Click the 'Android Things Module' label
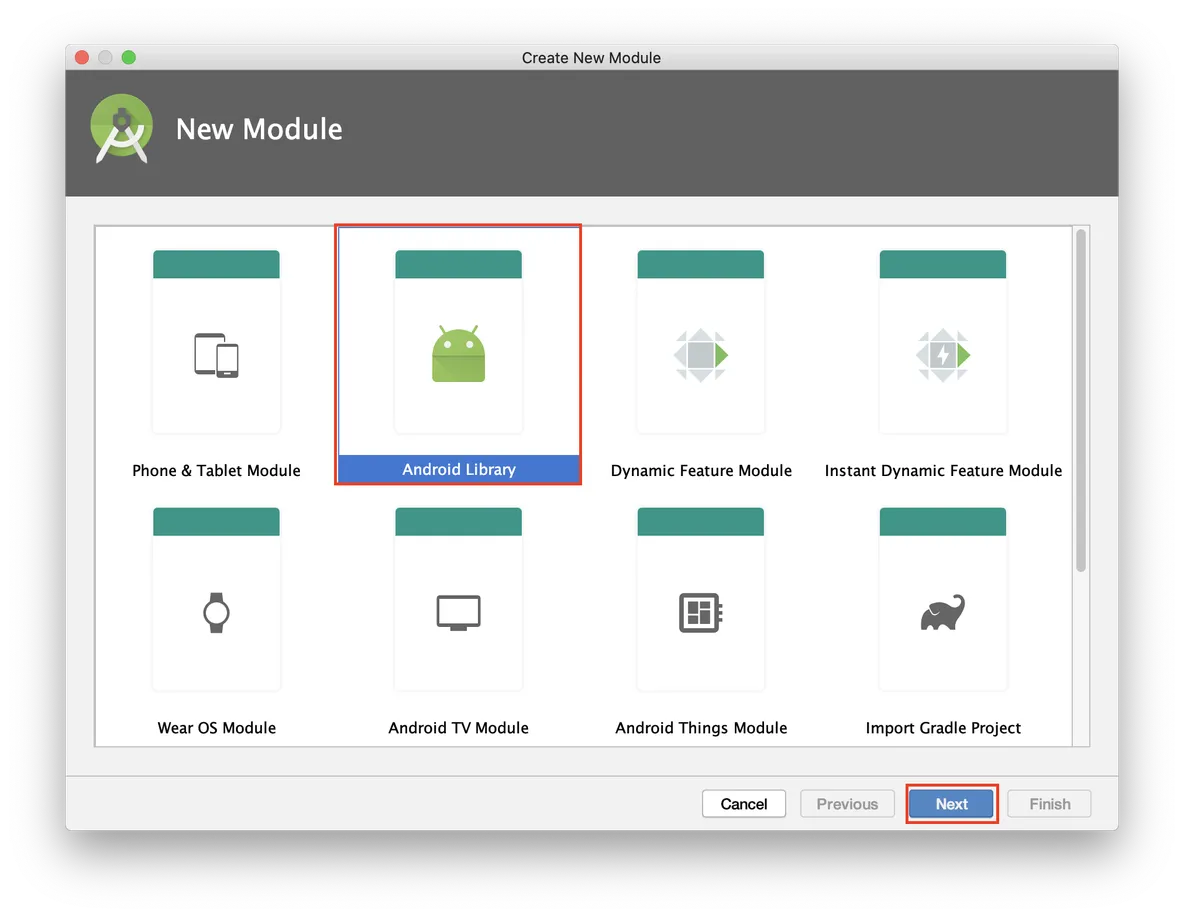 pyautogui.click(x=701, y=728)
